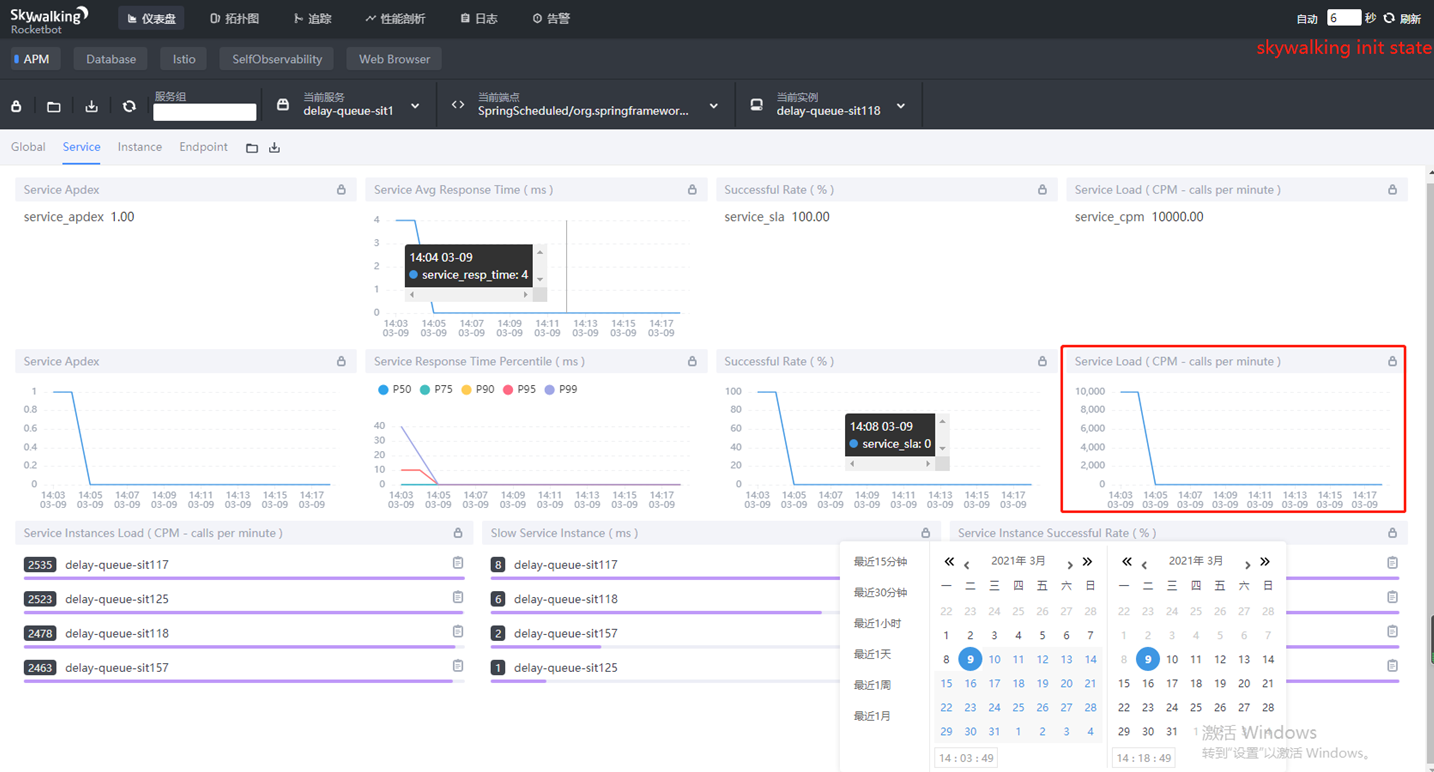This screenshot has height=772, width=1434.
Task: Click clipboard icon for delay-queue-sit157 with 2463 CPM
Action: click(x=458, y=665)
